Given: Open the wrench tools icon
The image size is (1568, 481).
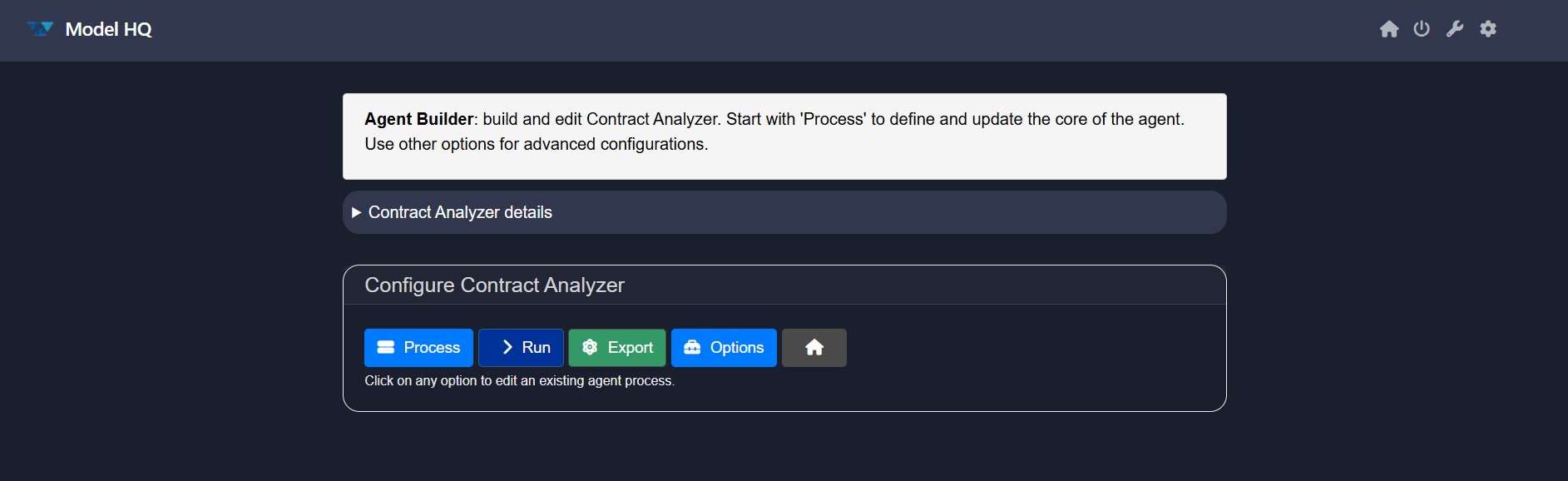Looking at the screenshot, I should point(1455,29).
